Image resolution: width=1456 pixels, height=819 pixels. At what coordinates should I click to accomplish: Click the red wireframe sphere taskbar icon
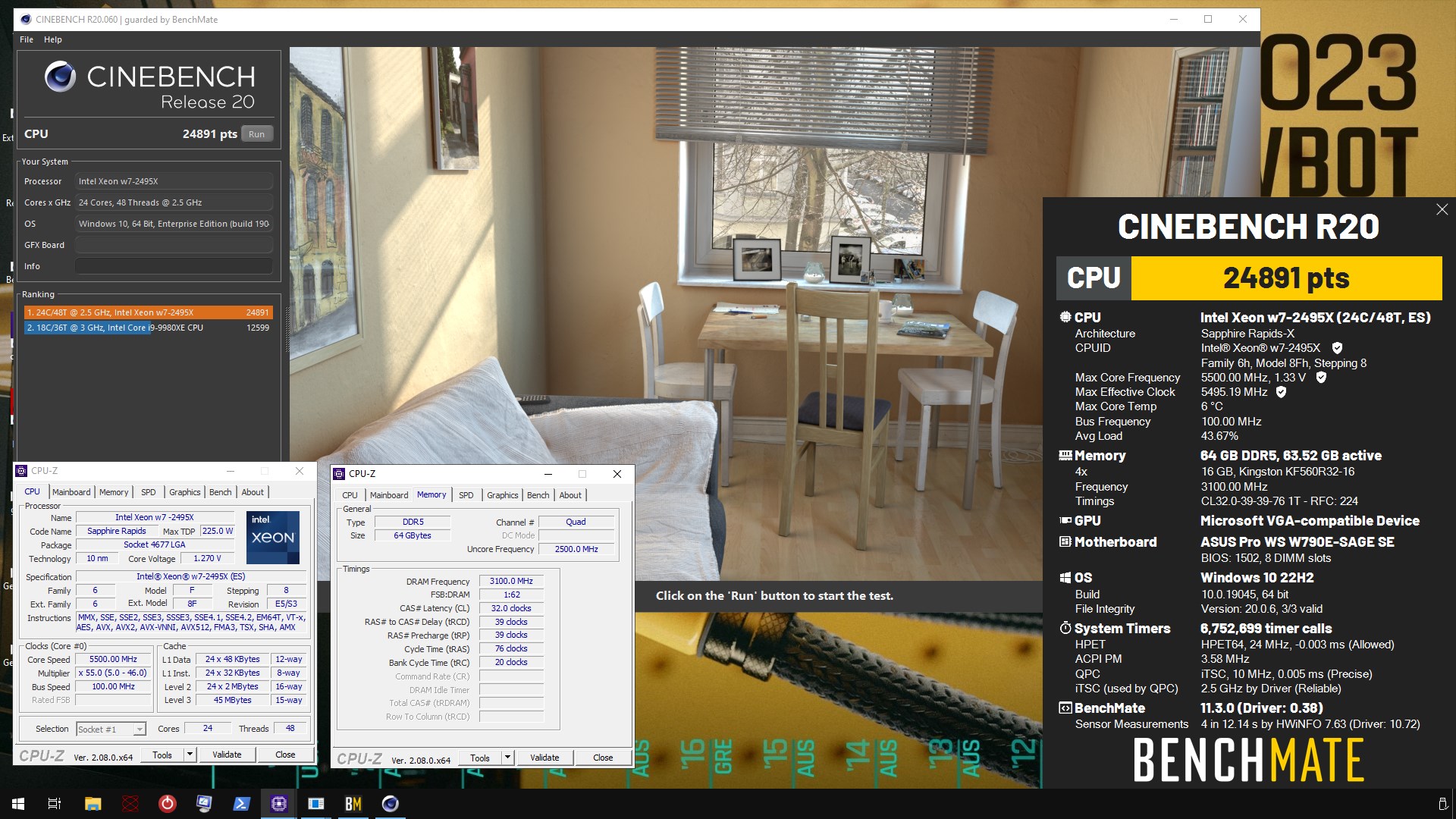tap(130, 804)
